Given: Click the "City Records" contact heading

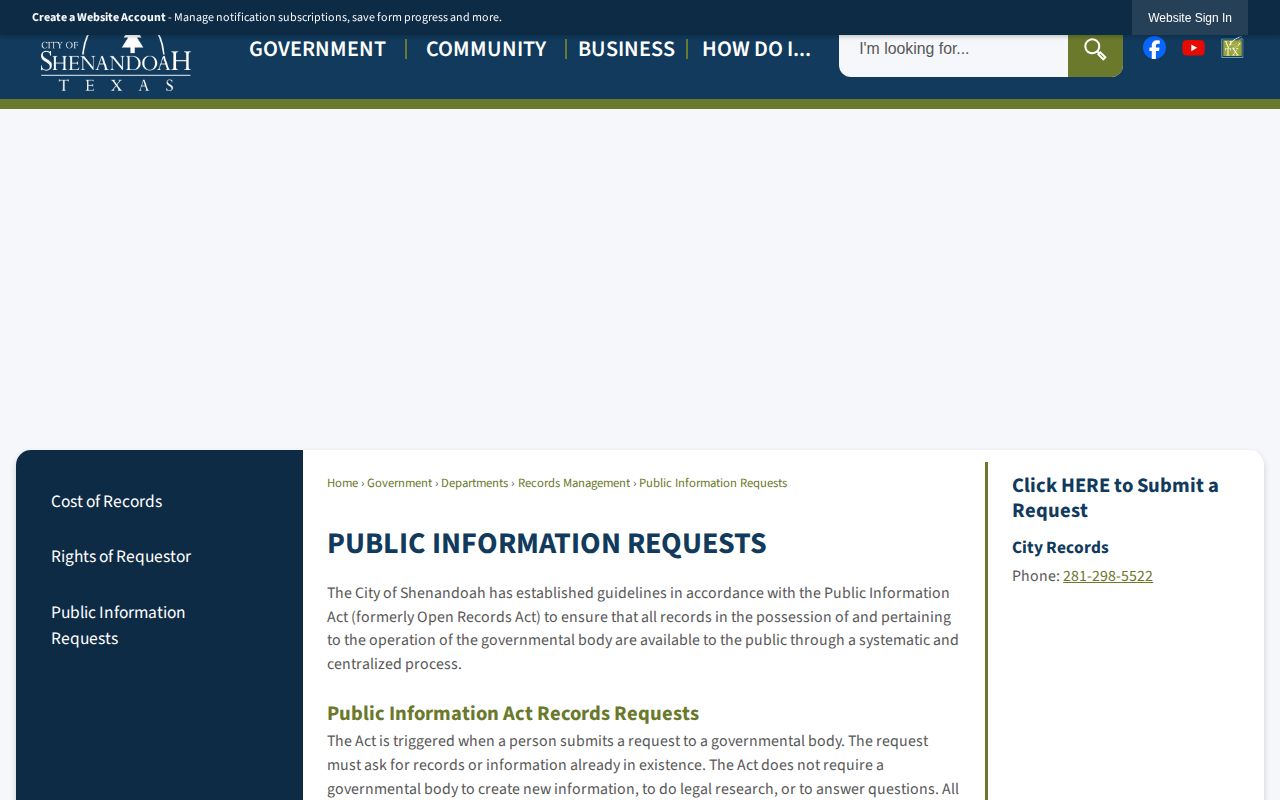Looking at the screenshot, I should (1060, 547).
